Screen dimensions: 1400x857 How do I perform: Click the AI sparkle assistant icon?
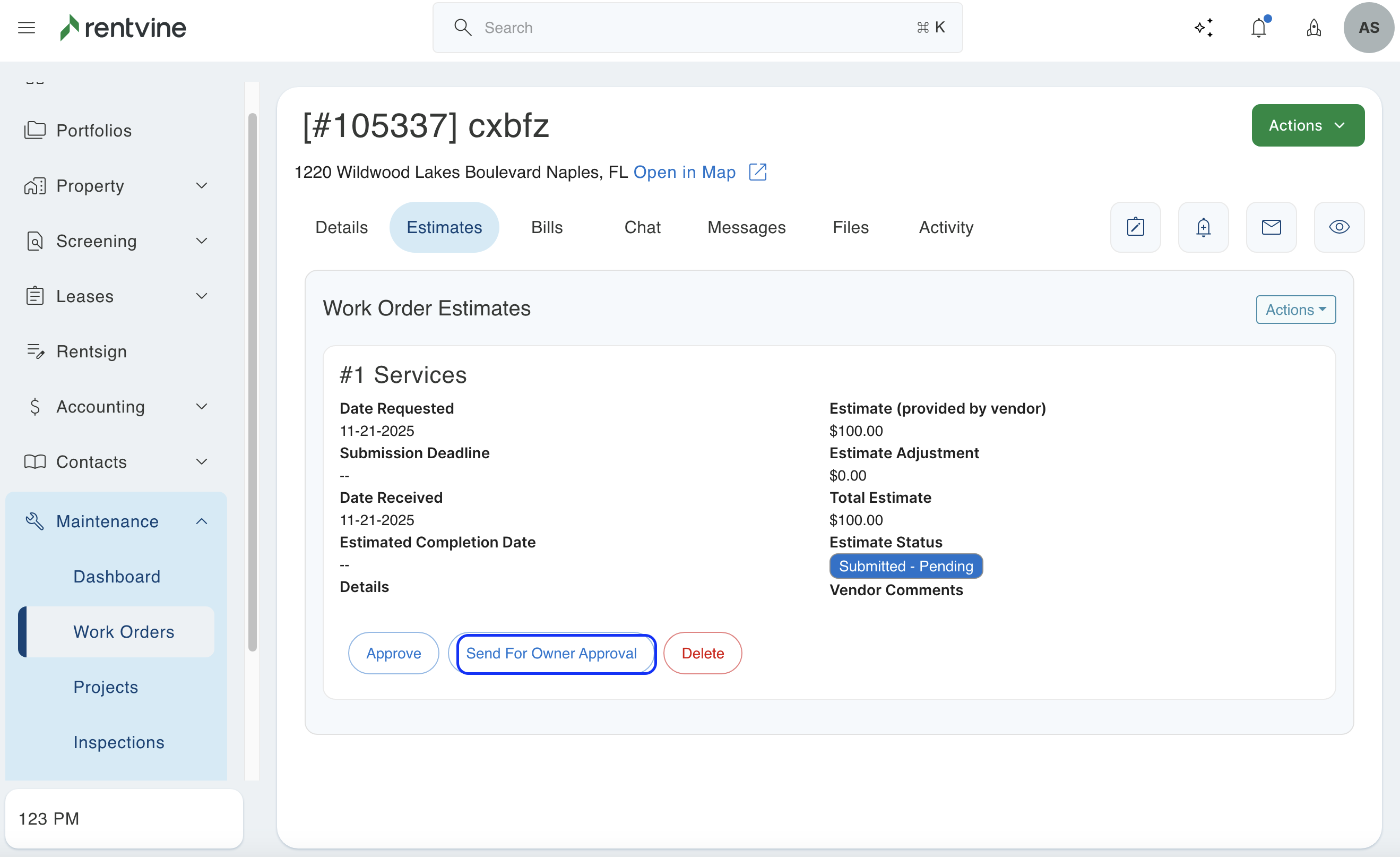[1204, 27]
